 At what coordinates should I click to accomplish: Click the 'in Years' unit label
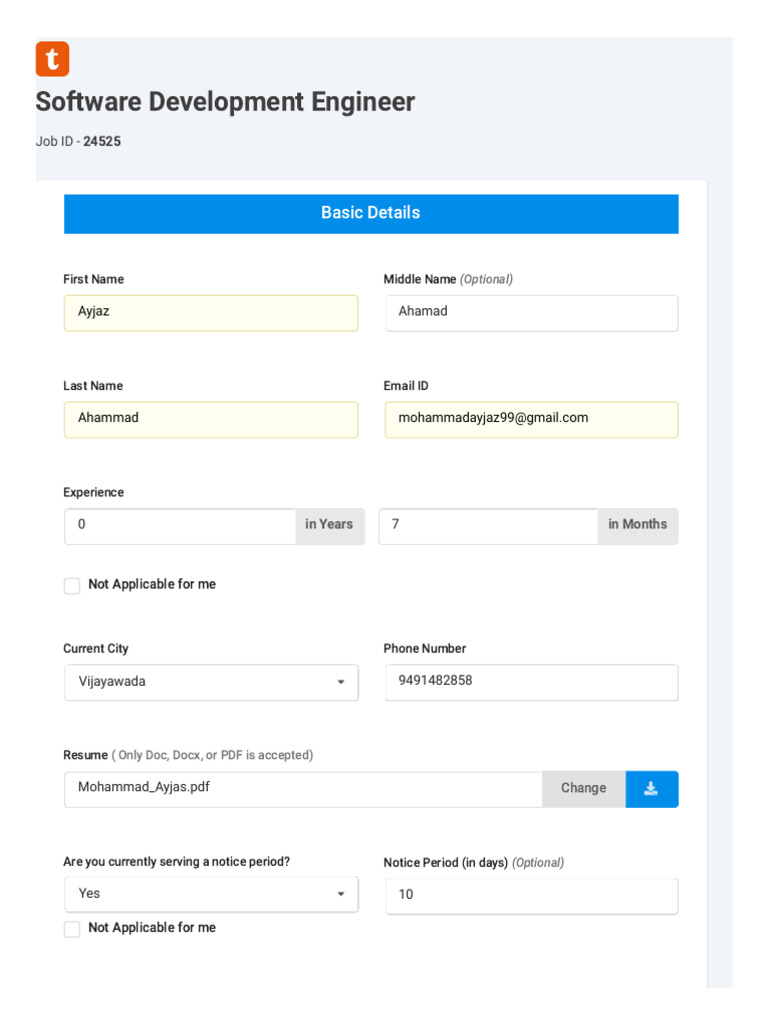click(x=329, y=526)
